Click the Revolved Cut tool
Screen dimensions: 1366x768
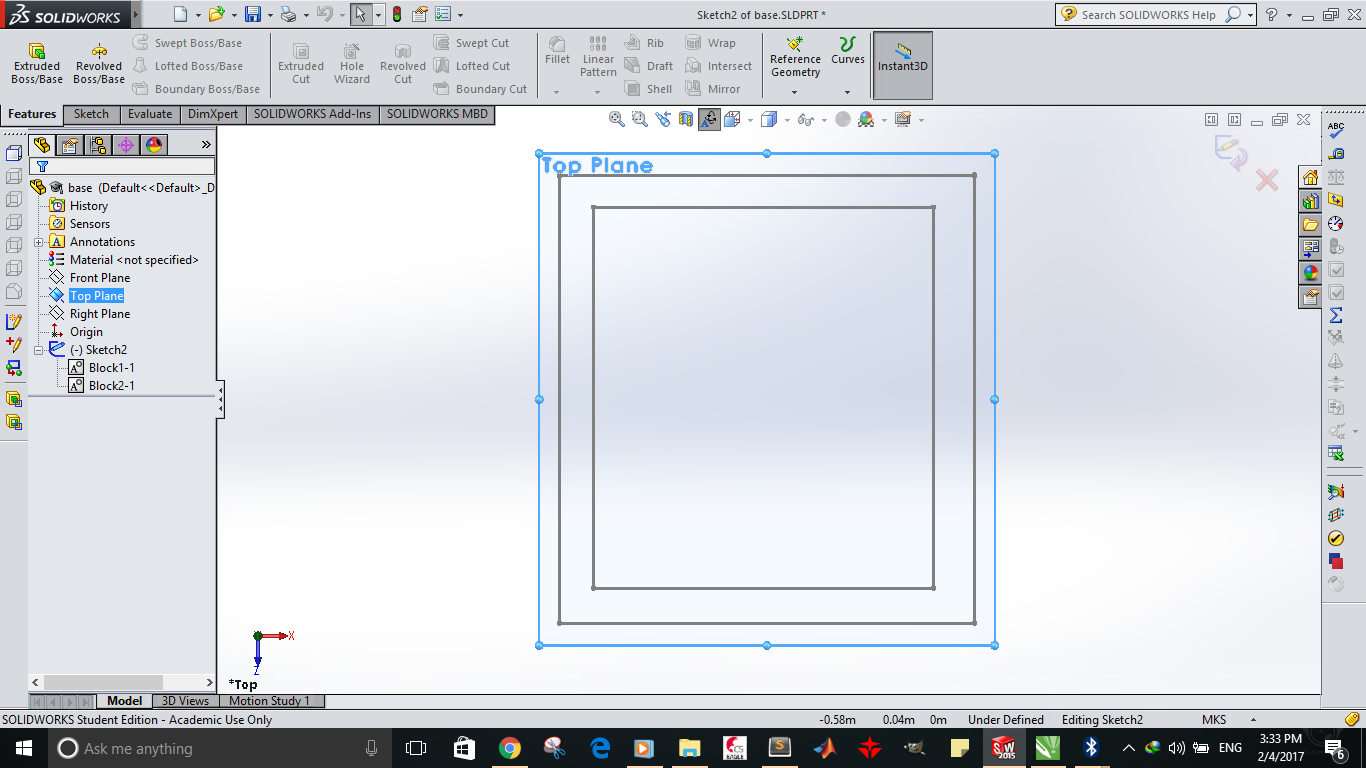(403, 64)
